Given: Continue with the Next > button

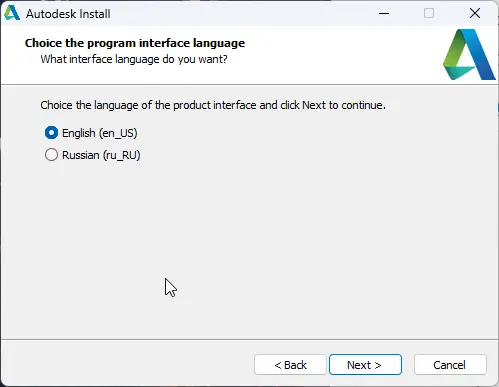Looking at the screenshot, I should point(365,365).
